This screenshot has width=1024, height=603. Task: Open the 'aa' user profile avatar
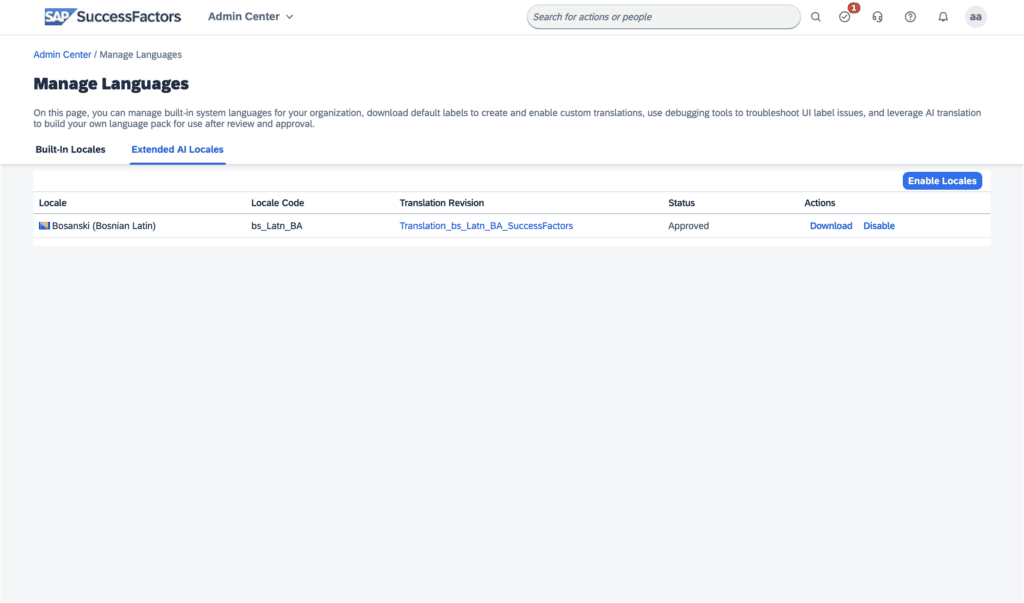(x=975, y=17)
